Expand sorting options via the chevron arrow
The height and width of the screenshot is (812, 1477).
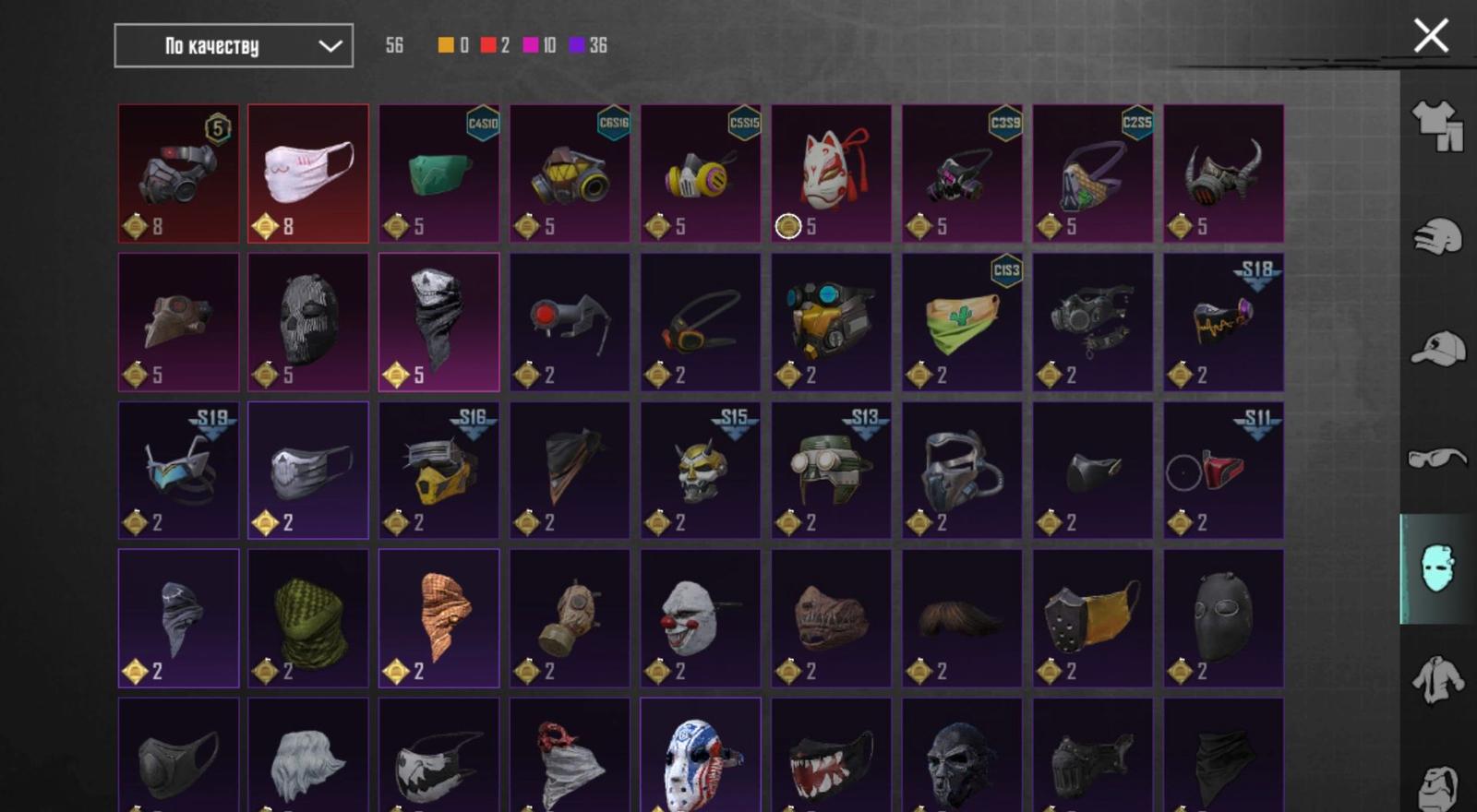pyautogui.click(x=330, y=46)
